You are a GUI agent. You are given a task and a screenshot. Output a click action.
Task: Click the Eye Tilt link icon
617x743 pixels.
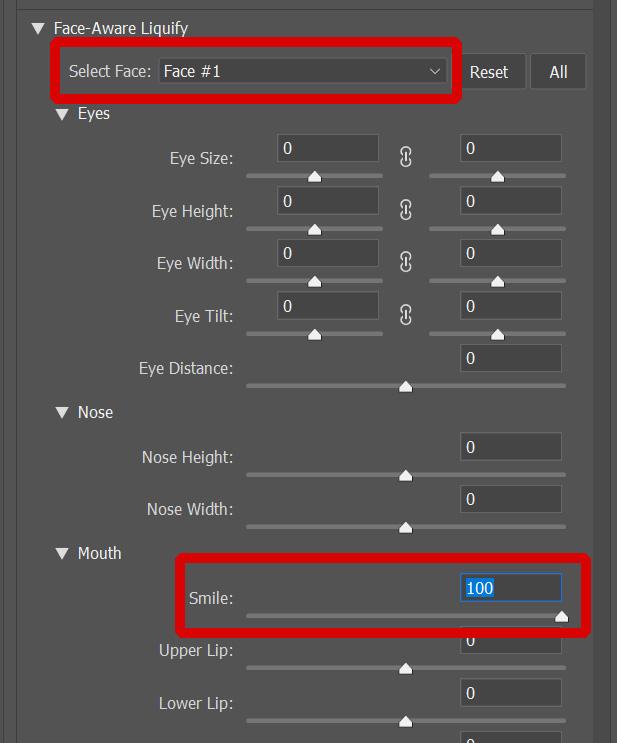[x=405, y=315]
